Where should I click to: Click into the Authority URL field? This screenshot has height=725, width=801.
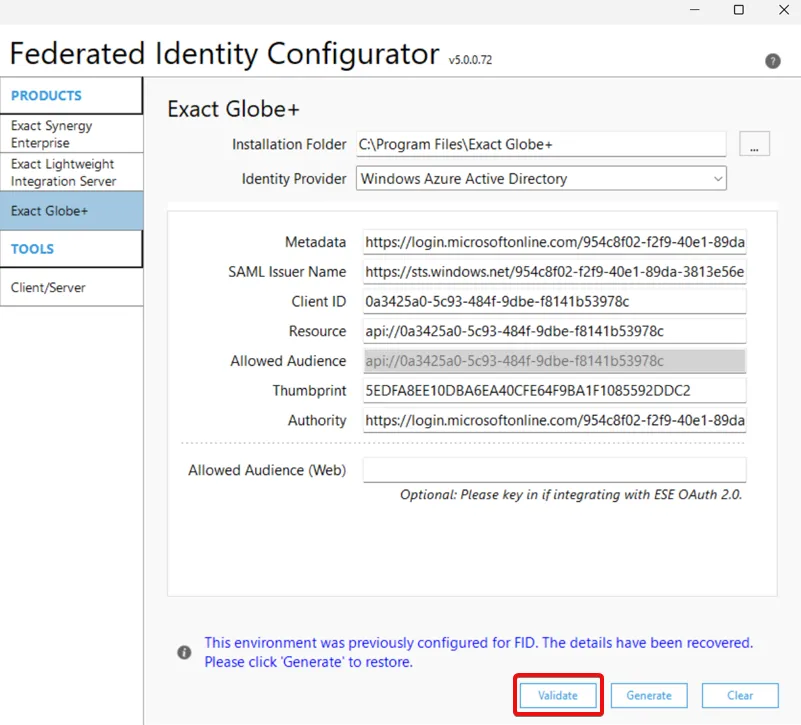coord(554,420)
